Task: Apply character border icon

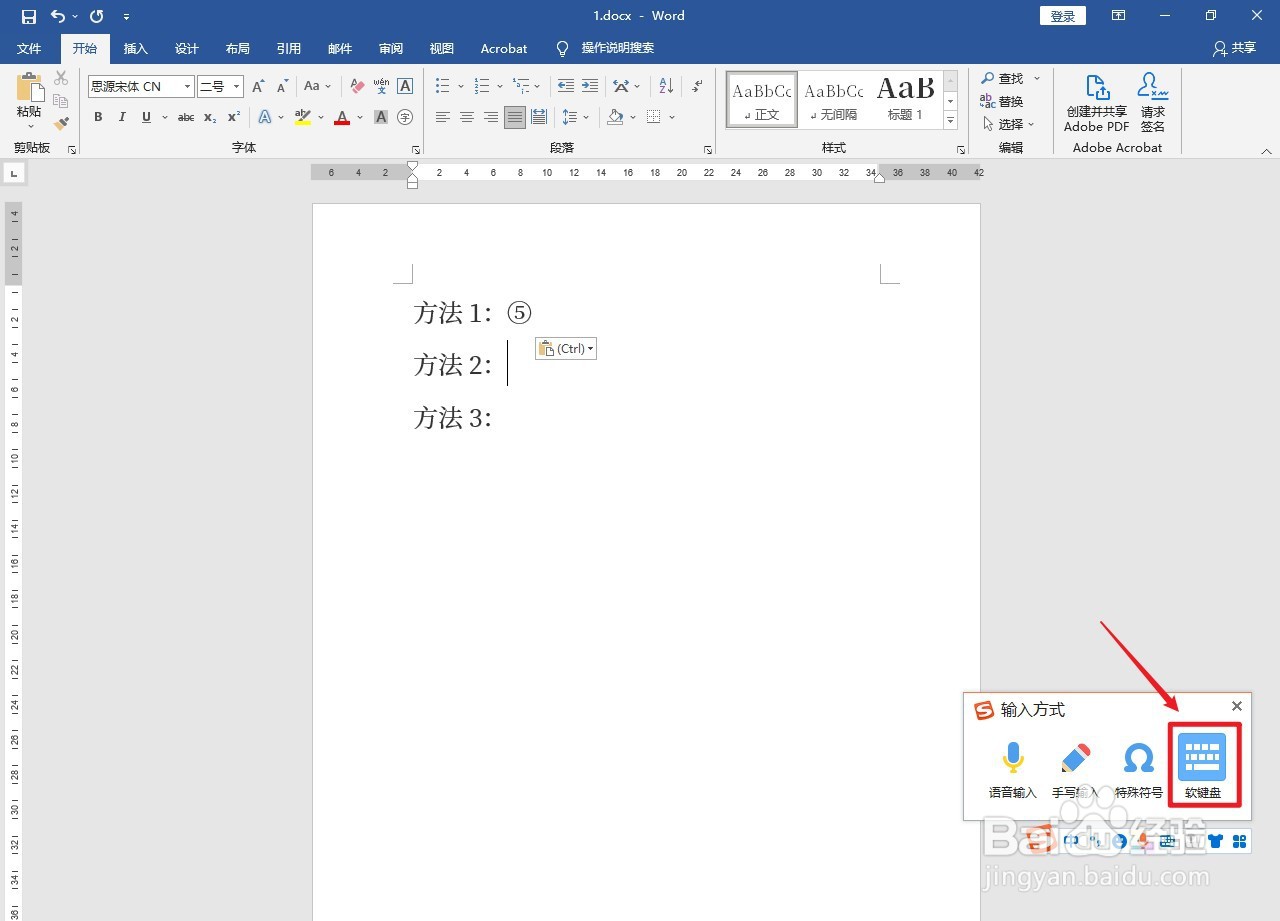Action: [405, 86]
